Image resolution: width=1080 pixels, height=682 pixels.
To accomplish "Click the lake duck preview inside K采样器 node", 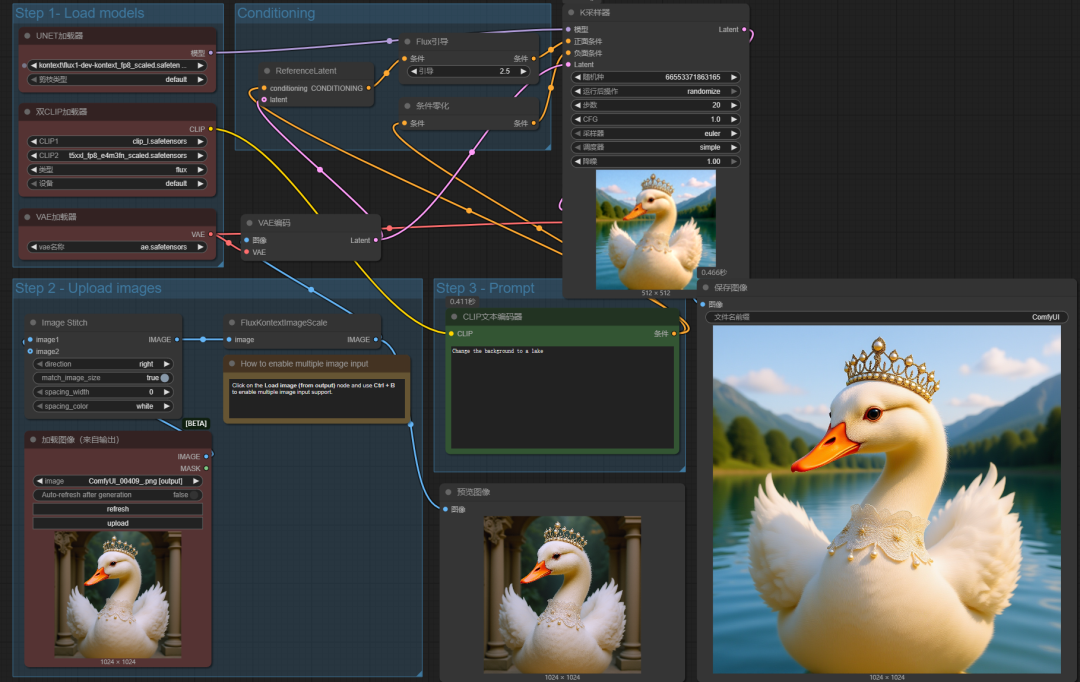I will click(656, 230).
